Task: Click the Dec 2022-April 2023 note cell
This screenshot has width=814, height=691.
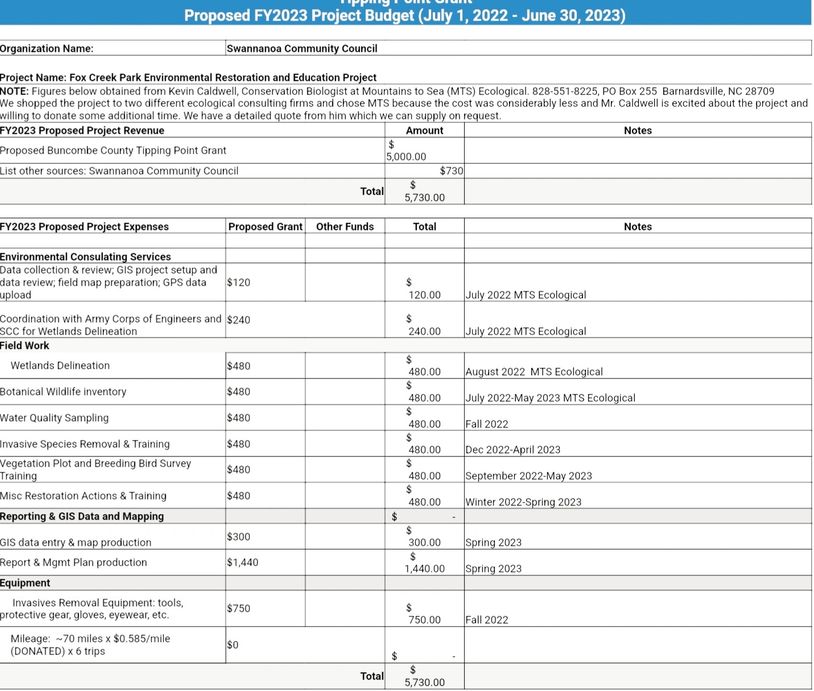Action: [x=513, y=450]
